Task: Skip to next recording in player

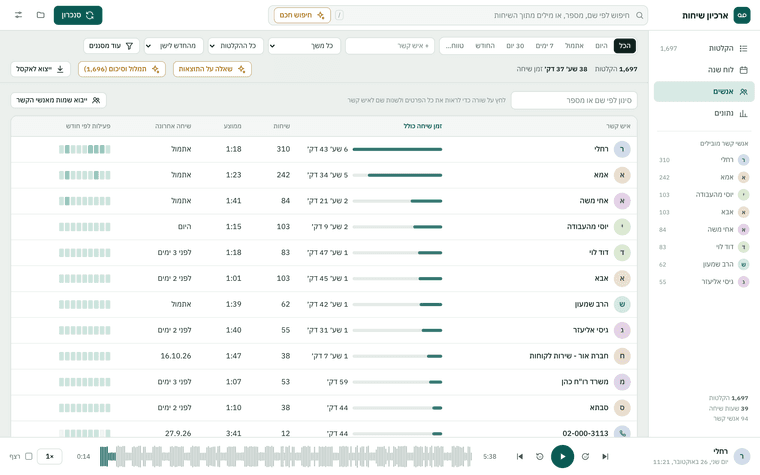Action: coord(605,457)
